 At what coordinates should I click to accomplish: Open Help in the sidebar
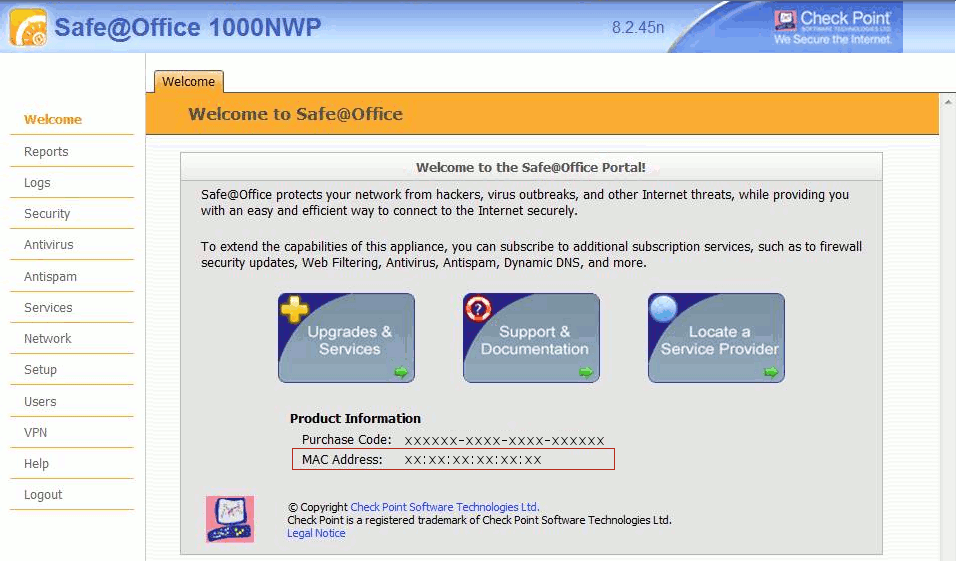point(37,464)
